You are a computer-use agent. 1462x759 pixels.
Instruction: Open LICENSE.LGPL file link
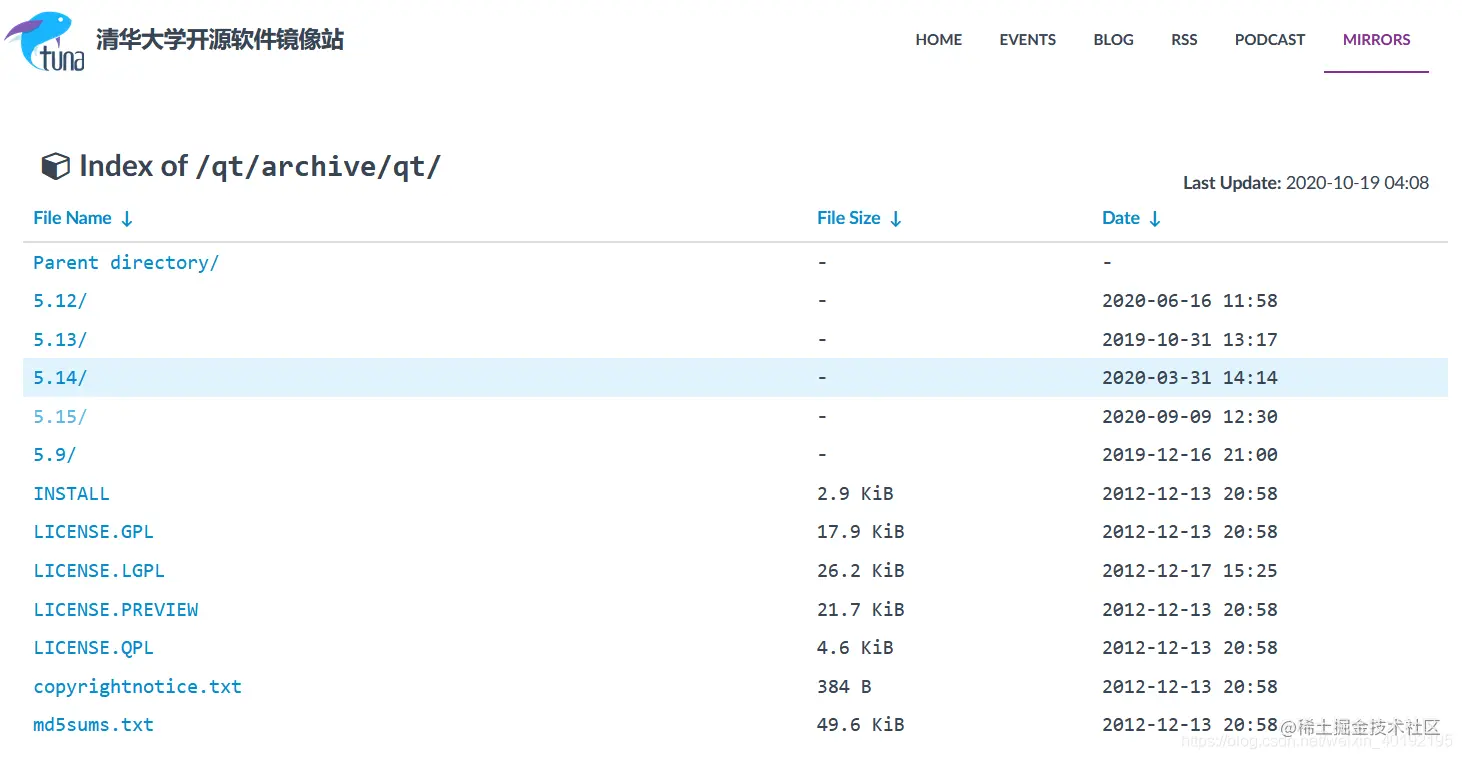99,571
